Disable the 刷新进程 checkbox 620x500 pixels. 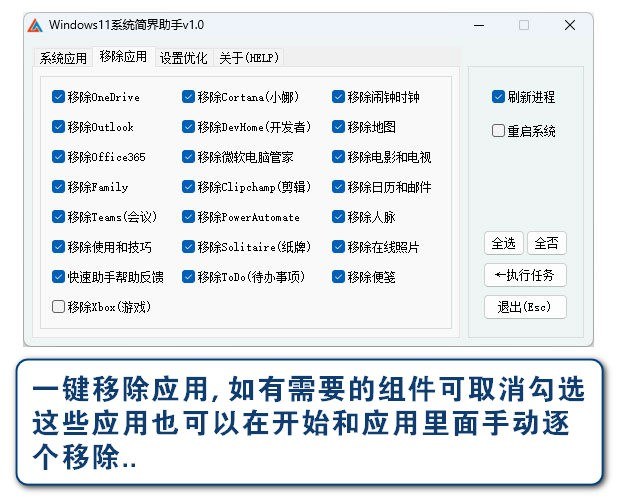pyautogui.click(x=498, y=97)
